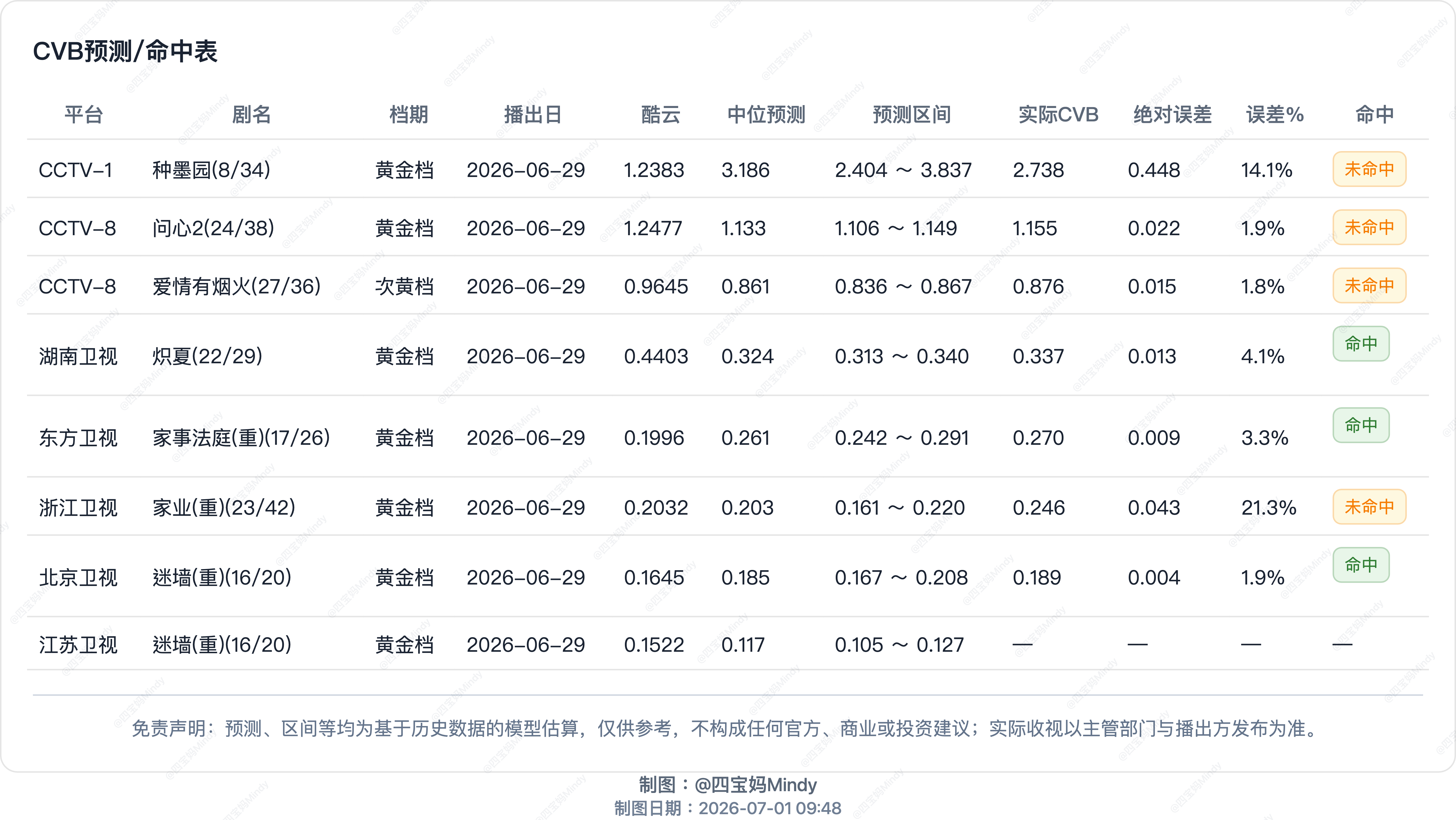Click the 命中 badge in 家事法庭 row
The height and width of the screenshot is (820, 1456).
1361,425
